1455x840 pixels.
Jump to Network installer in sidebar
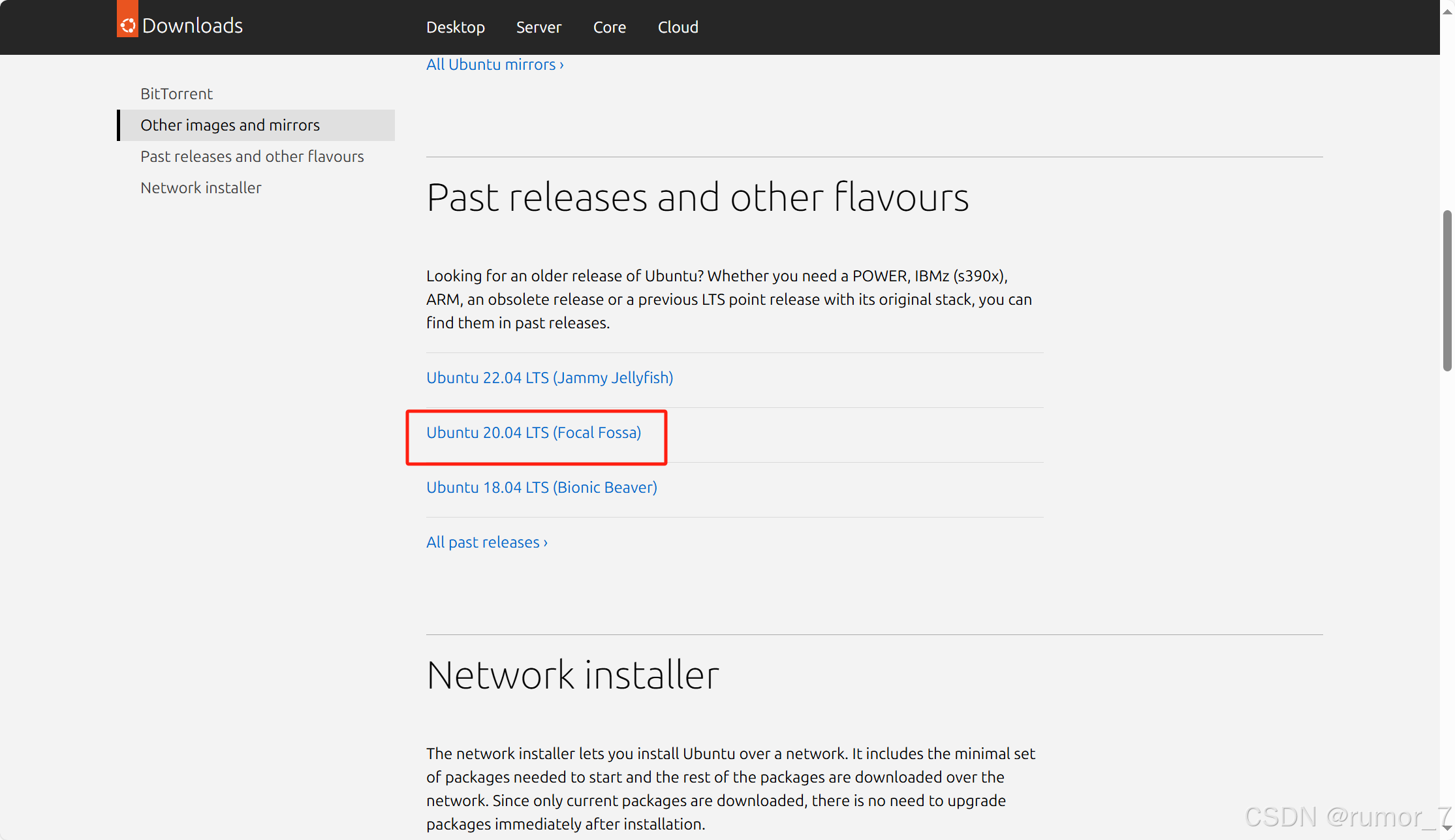[x=200, y=188]
